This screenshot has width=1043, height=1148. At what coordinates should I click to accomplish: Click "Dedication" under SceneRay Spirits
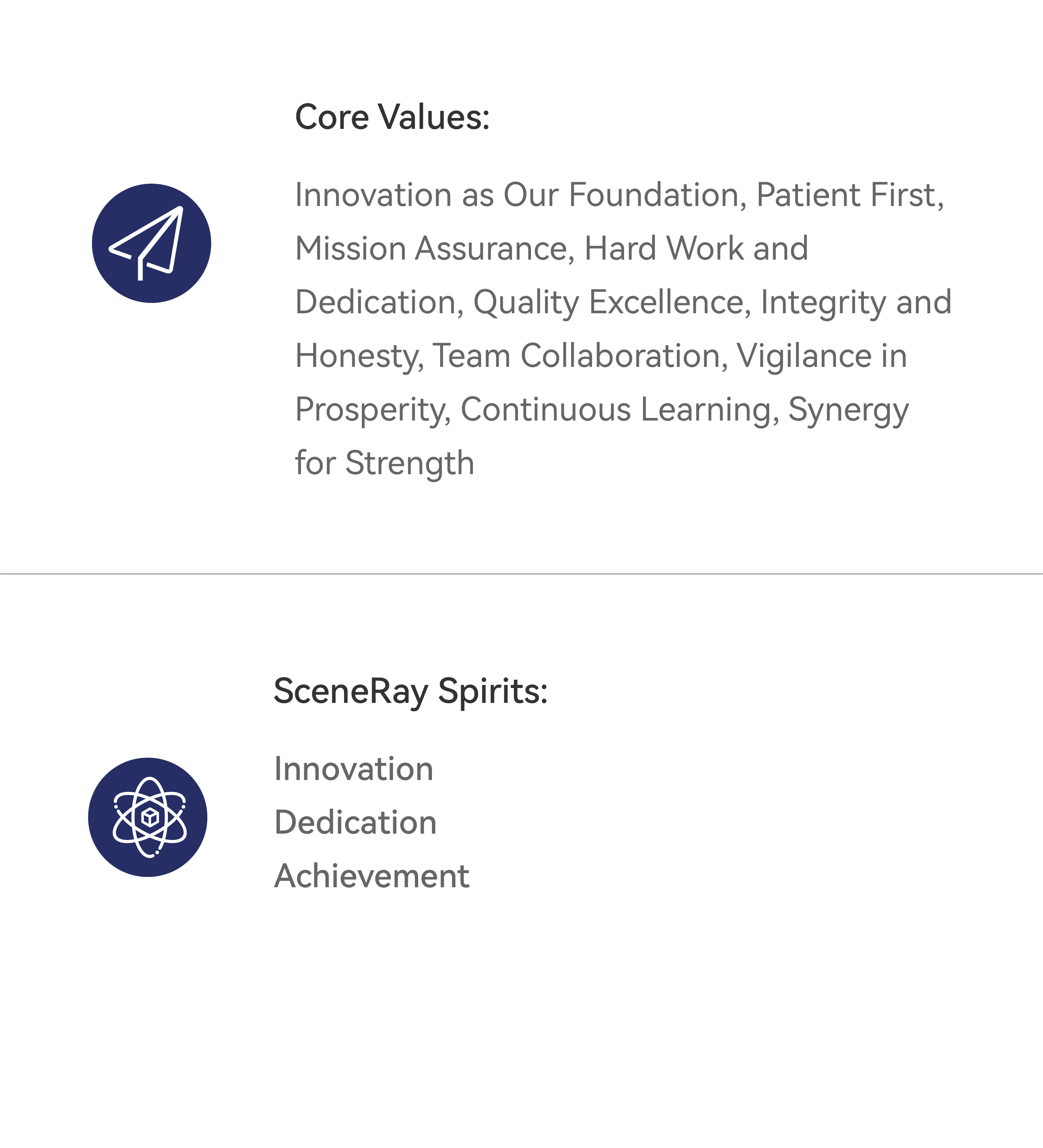pyautogui.click(x=355, y=823)
